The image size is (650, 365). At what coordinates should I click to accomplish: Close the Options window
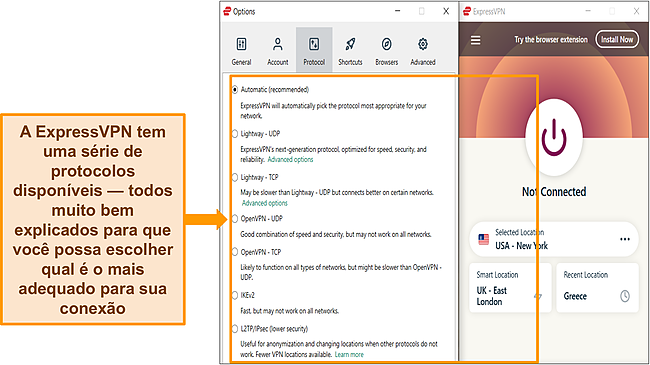point(446,11)
